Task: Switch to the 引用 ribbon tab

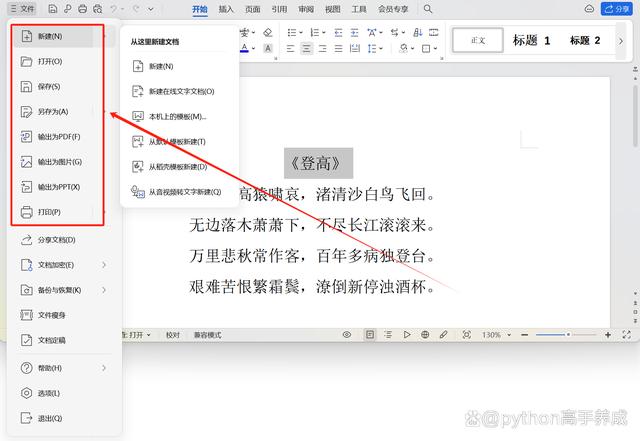Action: point(279,9)
